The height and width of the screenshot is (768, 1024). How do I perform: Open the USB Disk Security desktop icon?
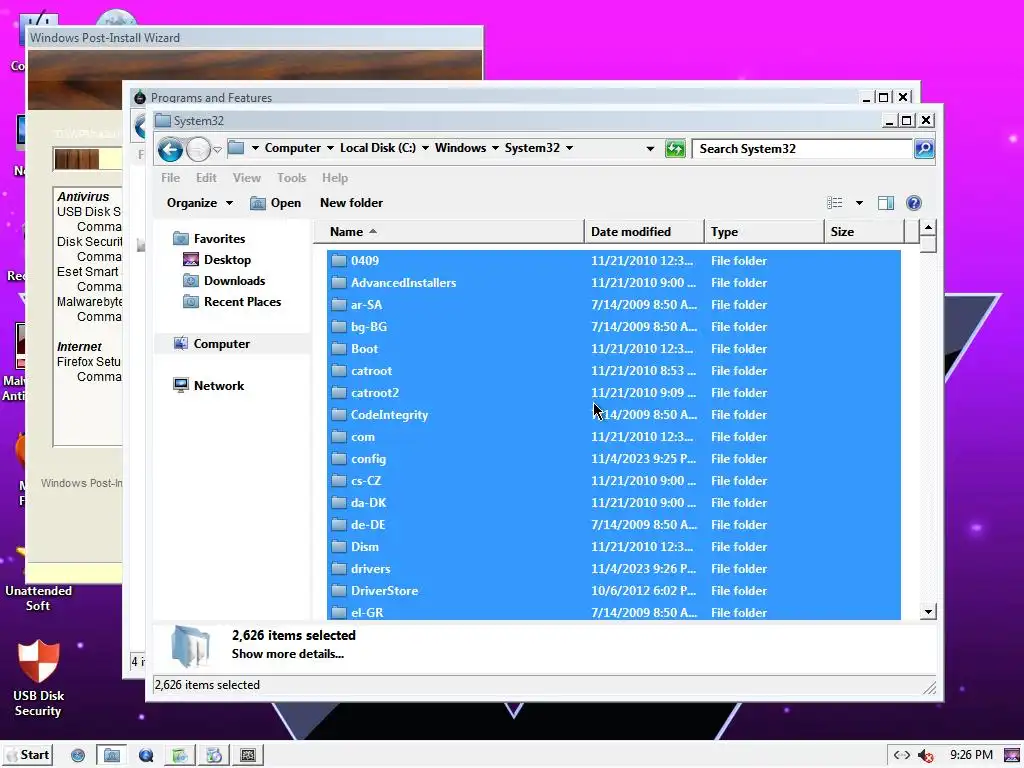pyautogui.click(x=38, y=679)
